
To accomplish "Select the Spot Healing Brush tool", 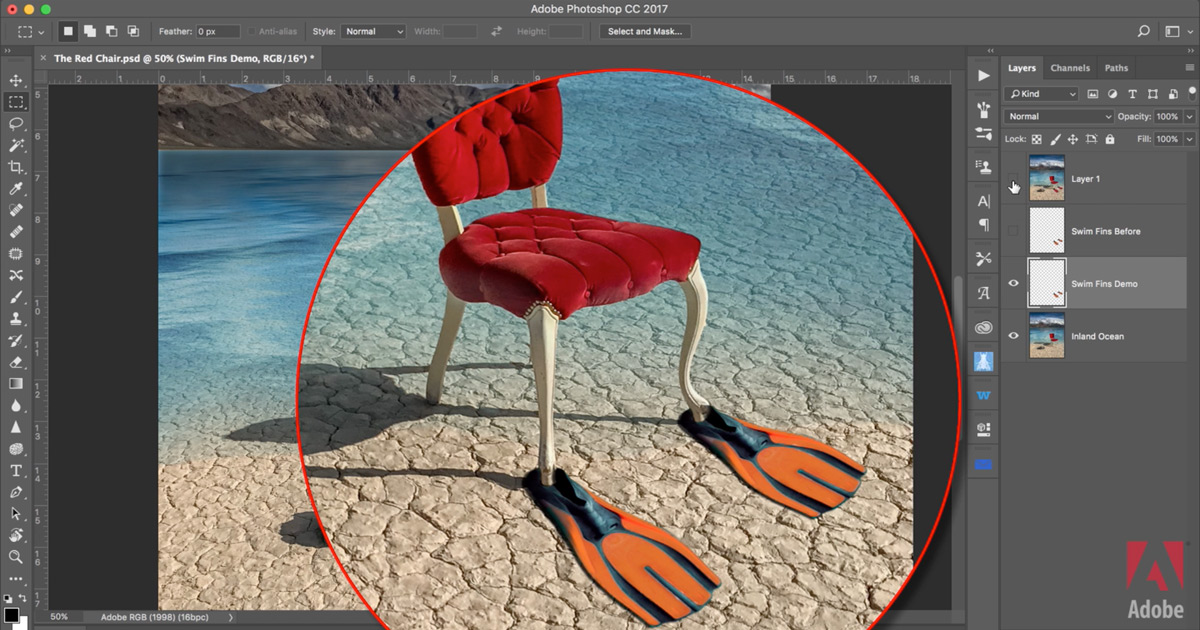I will [16, 211].
